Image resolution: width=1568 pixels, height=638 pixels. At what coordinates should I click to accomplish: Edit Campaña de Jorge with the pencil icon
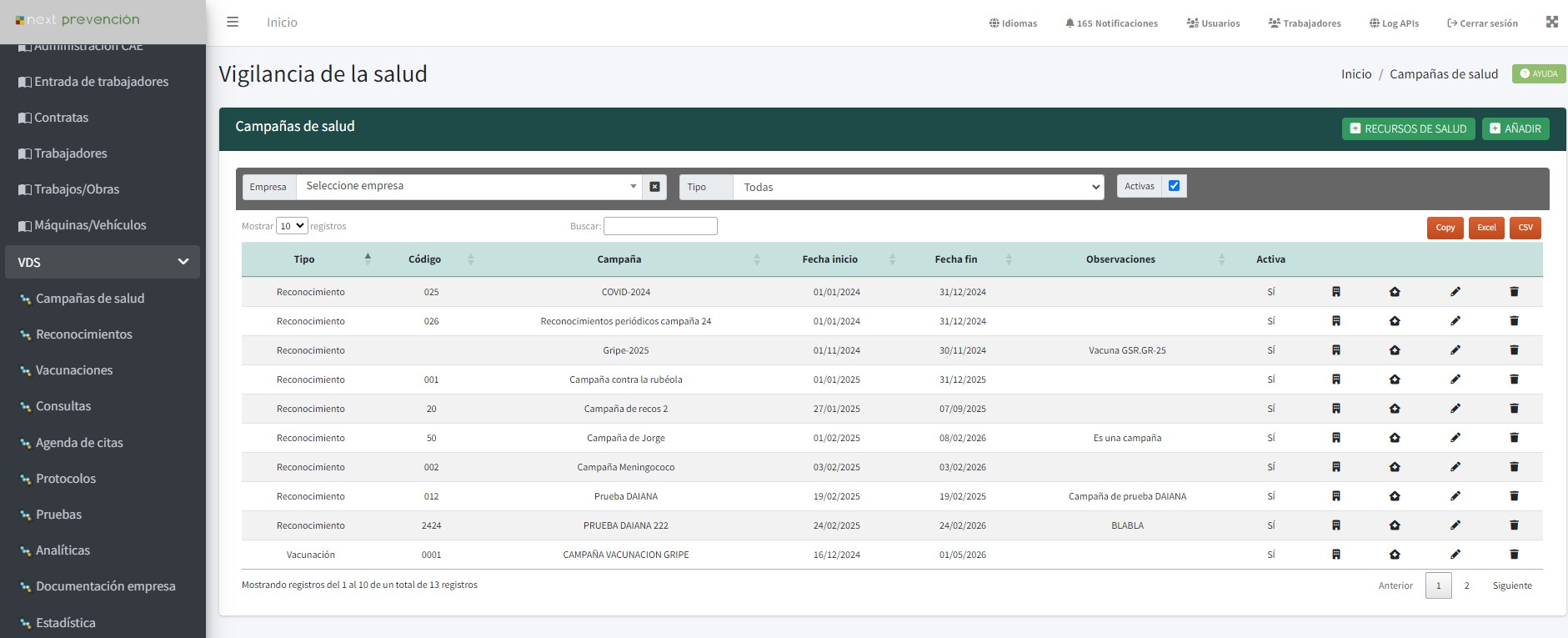coord(1455,438)
